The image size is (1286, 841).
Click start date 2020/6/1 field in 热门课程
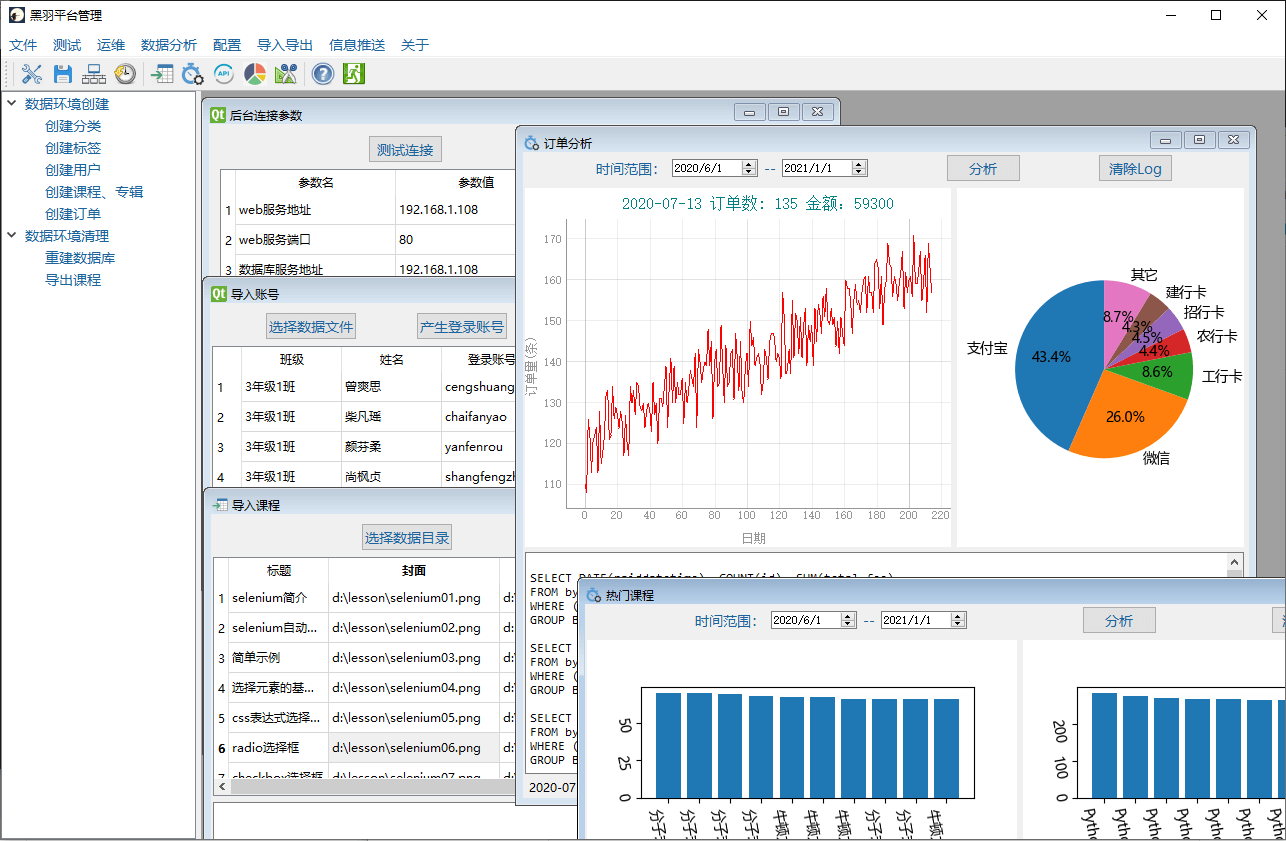tap(806, 620)
